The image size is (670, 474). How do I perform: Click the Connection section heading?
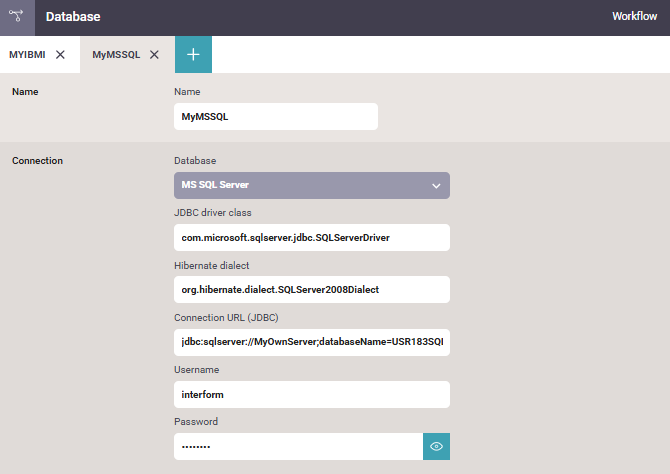click(x=37, y=161)
